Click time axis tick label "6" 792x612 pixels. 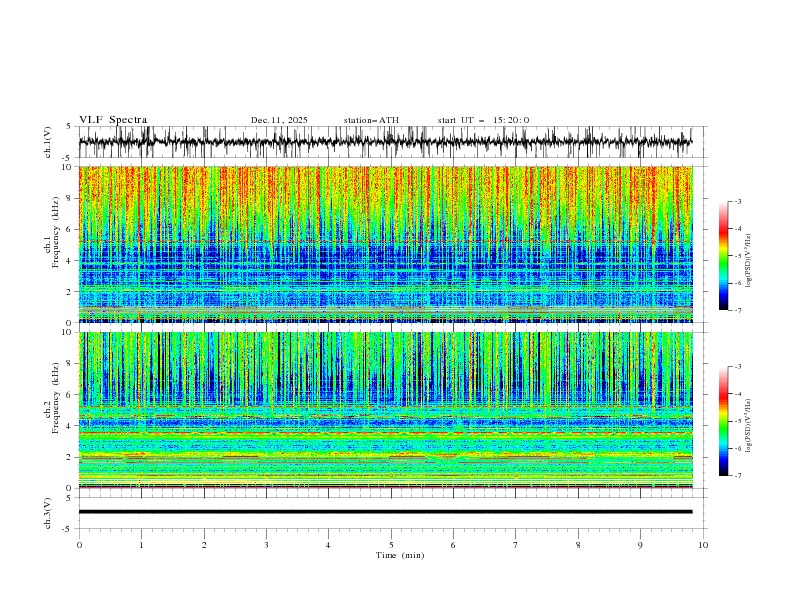tap(453, 545)
